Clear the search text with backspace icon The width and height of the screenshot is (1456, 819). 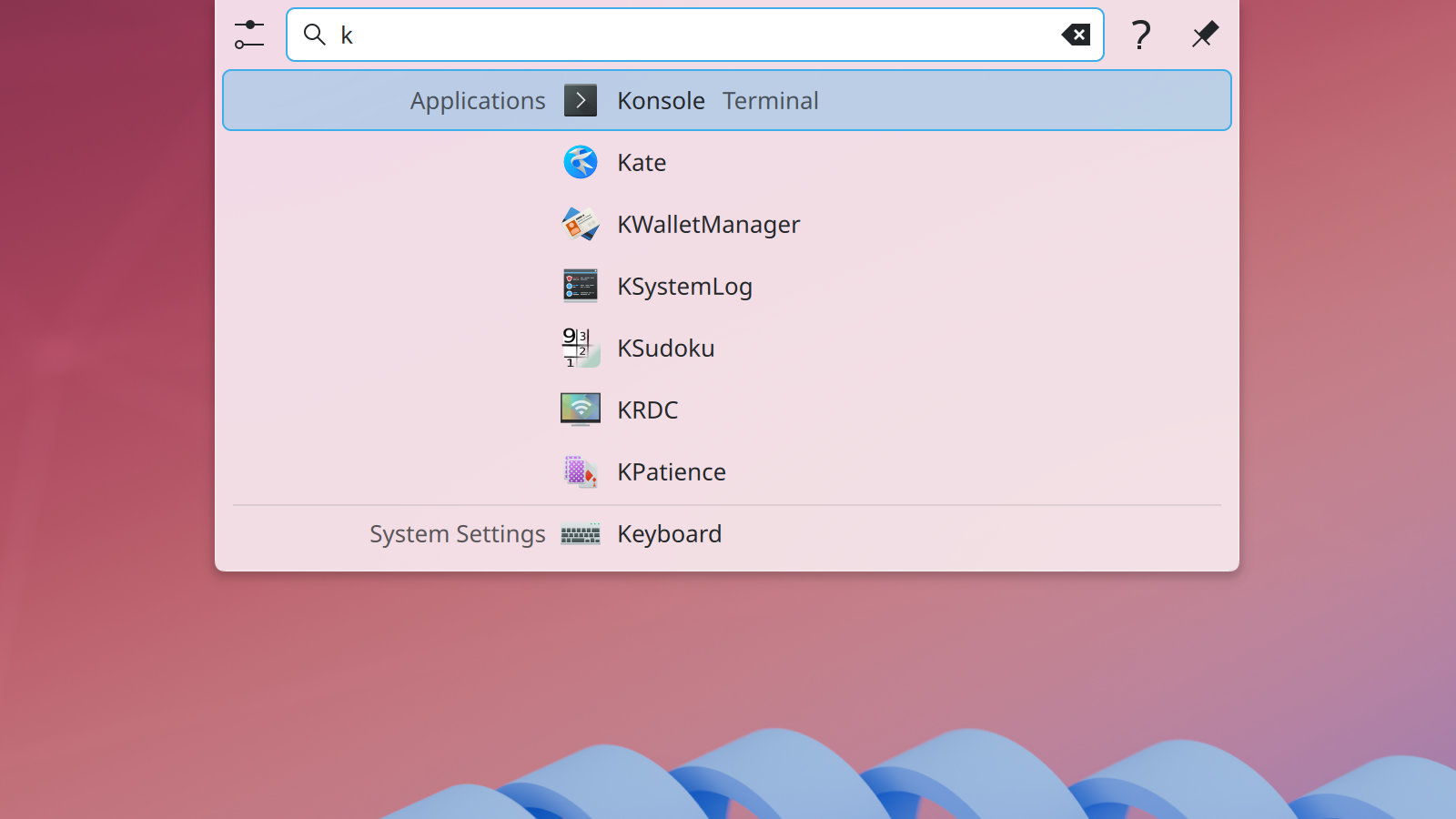tap(1076, 35)
